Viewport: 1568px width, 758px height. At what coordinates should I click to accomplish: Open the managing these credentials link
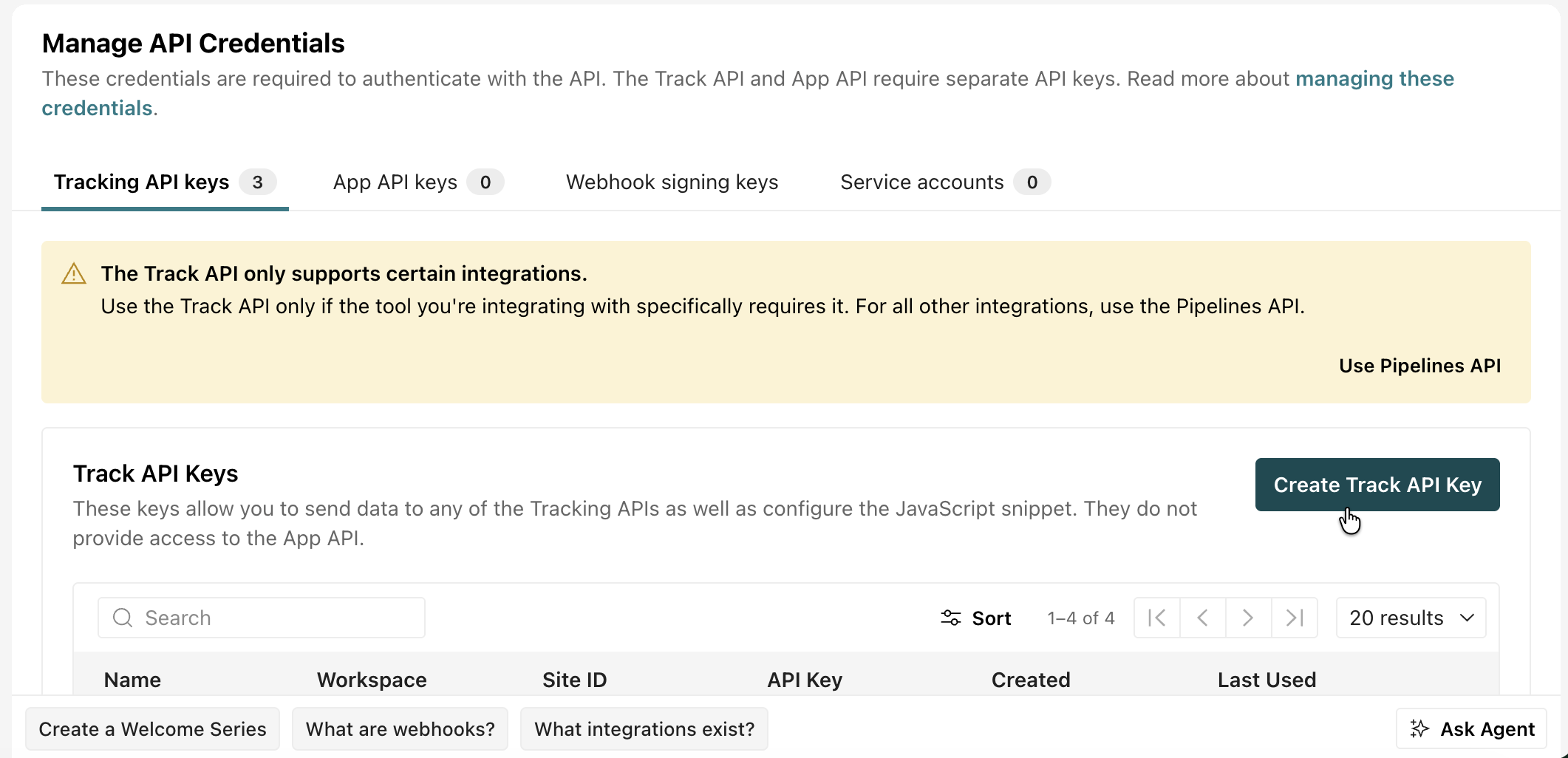pos(748,94)
